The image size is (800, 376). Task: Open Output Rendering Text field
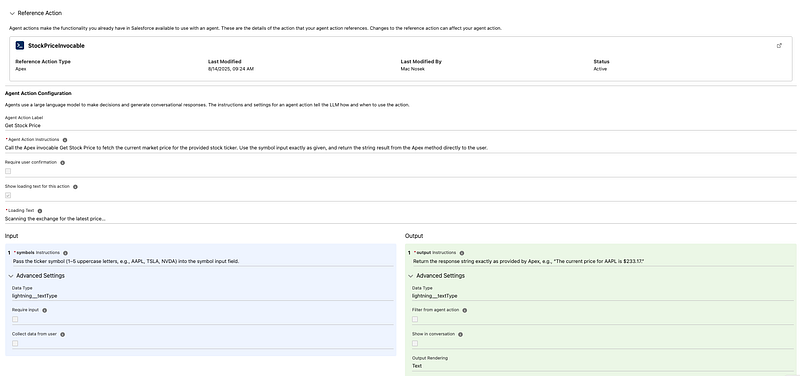tap(603, 366)
